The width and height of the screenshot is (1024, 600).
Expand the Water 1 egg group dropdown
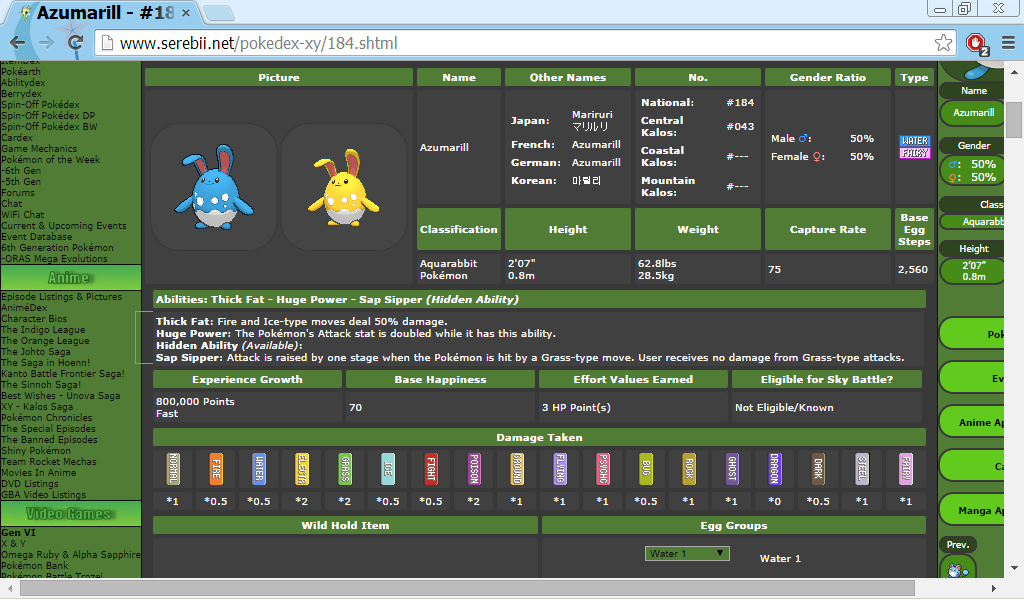687,554
